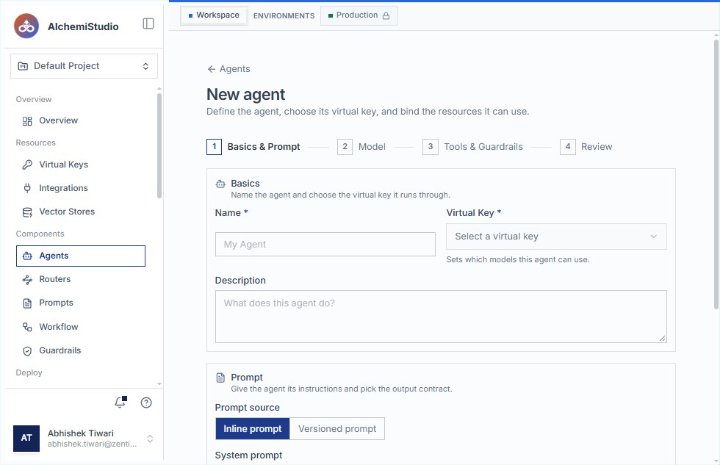Viewport: 720px width, 465px height.
Task: Collapse the sidebar panel icon
Action: click(x=148, y=23)
